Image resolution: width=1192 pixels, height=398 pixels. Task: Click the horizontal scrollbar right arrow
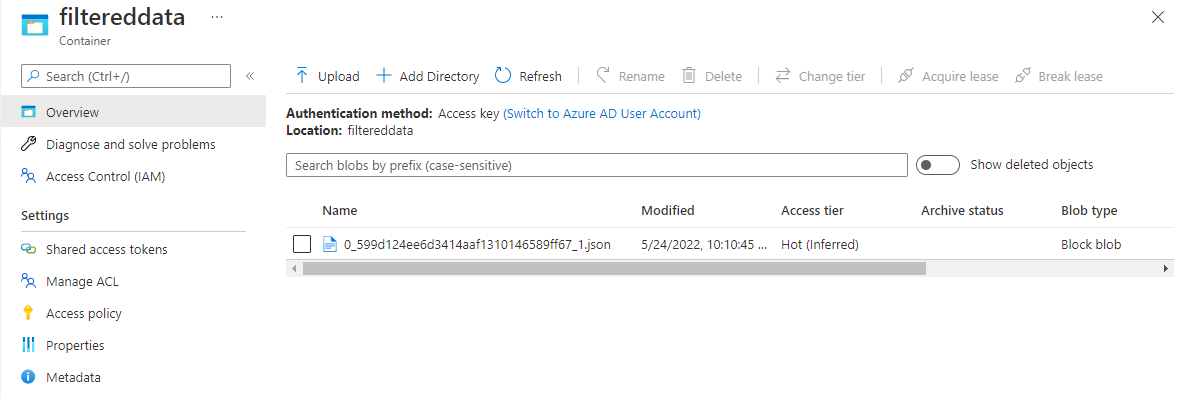point(1166,268)
